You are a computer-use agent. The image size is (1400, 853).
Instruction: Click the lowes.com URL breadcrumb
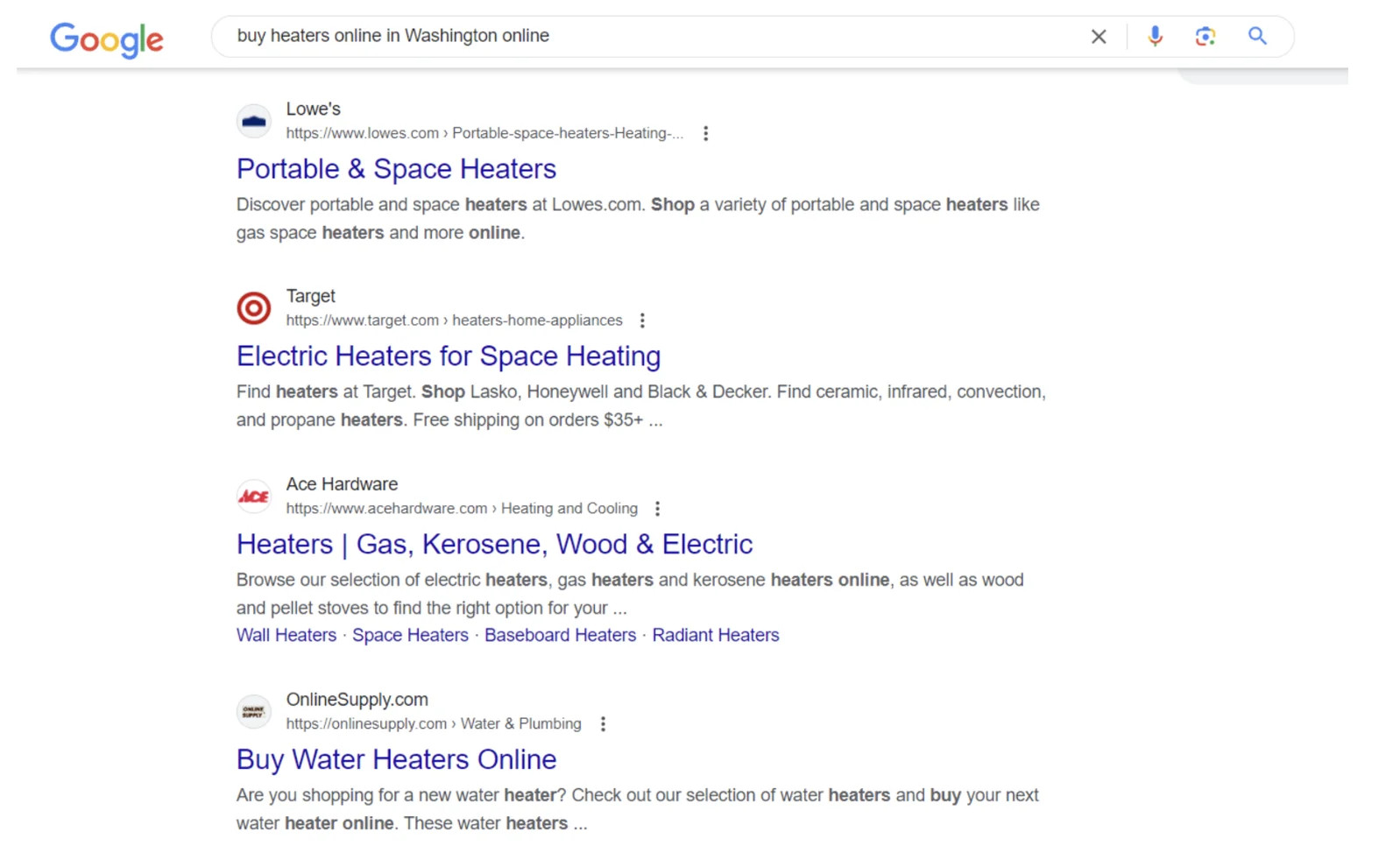[484, 133]
